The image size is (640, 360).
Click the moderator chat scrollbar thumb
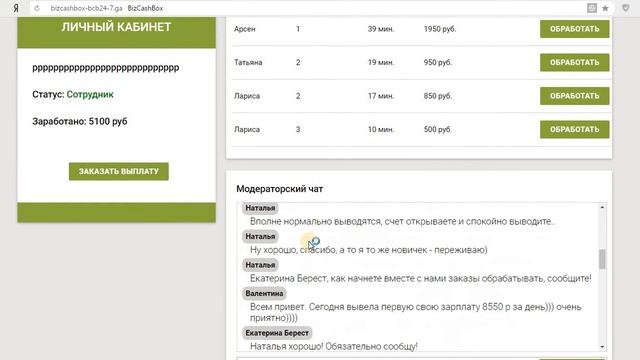pyautogui.click(x=602, y=259)
